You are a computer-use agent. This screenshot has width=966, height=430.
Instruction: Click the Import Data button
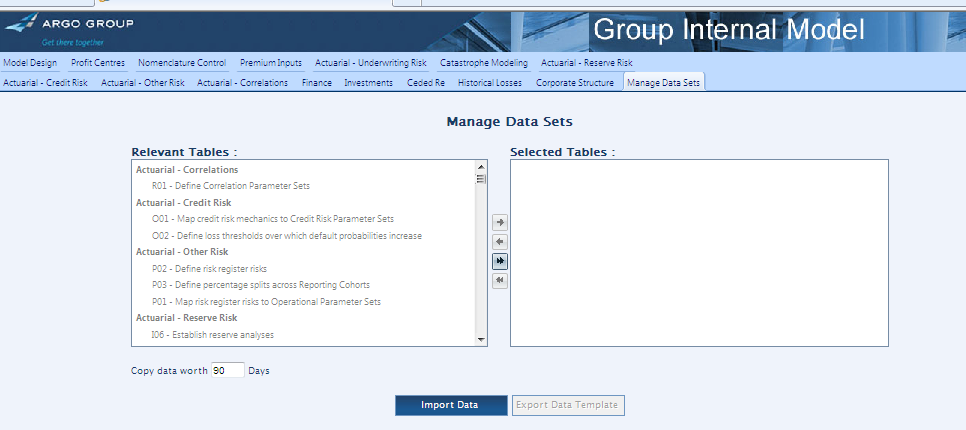tap(450, 405)
